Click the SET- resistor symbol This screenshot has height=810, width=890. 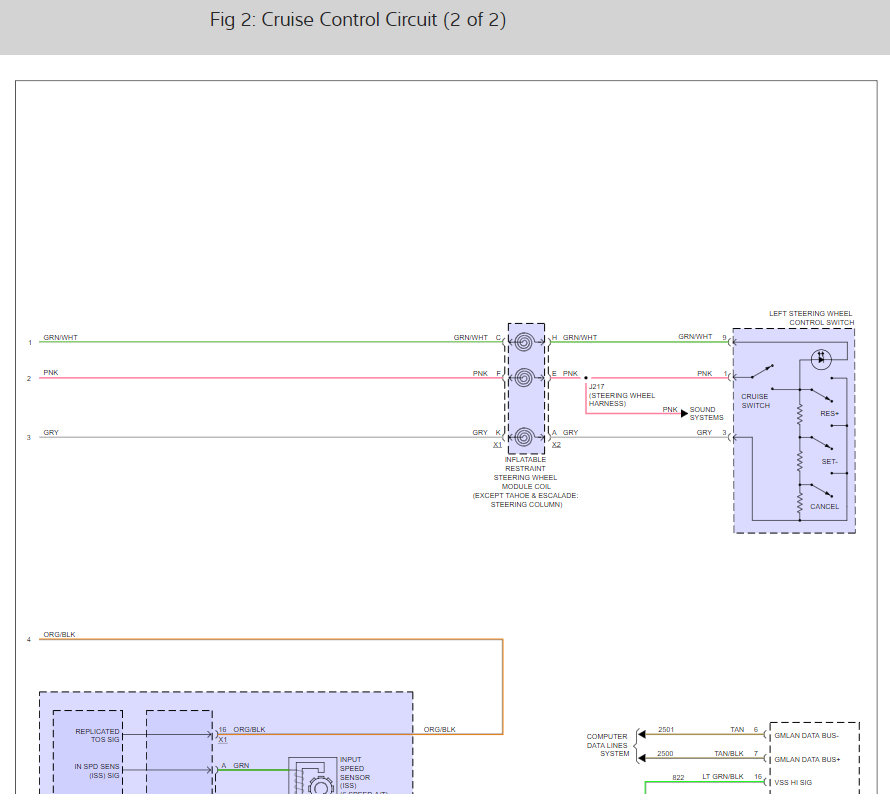[799, 462]
